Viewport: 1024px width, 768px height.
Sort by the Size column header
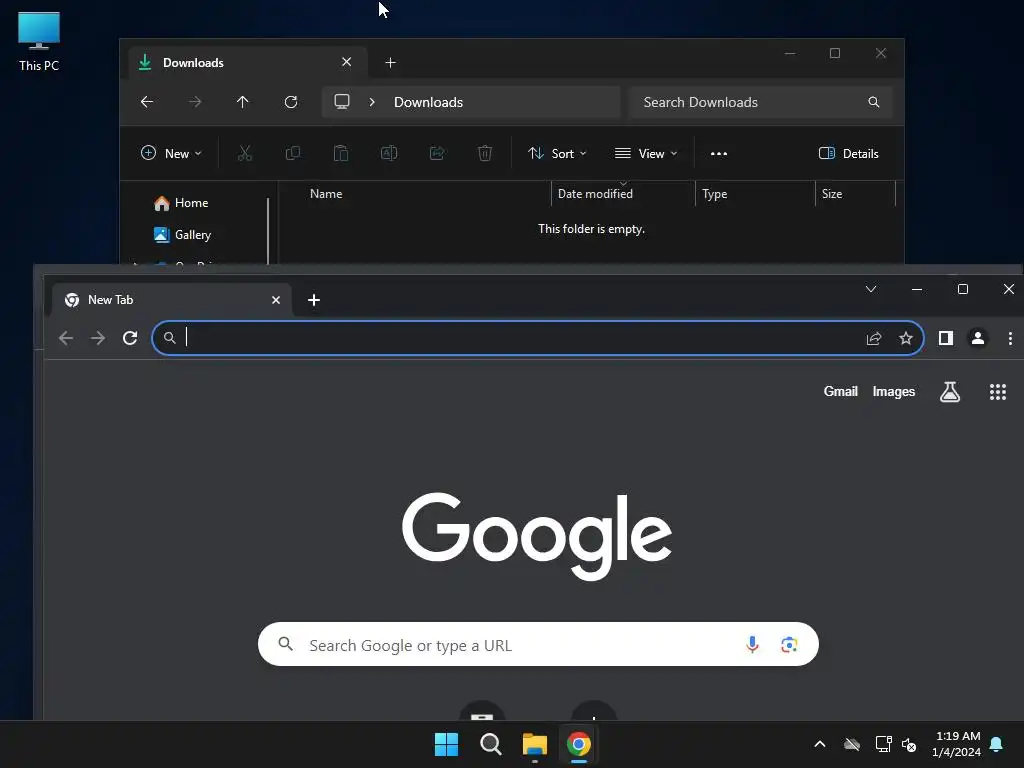coord(831,194)
